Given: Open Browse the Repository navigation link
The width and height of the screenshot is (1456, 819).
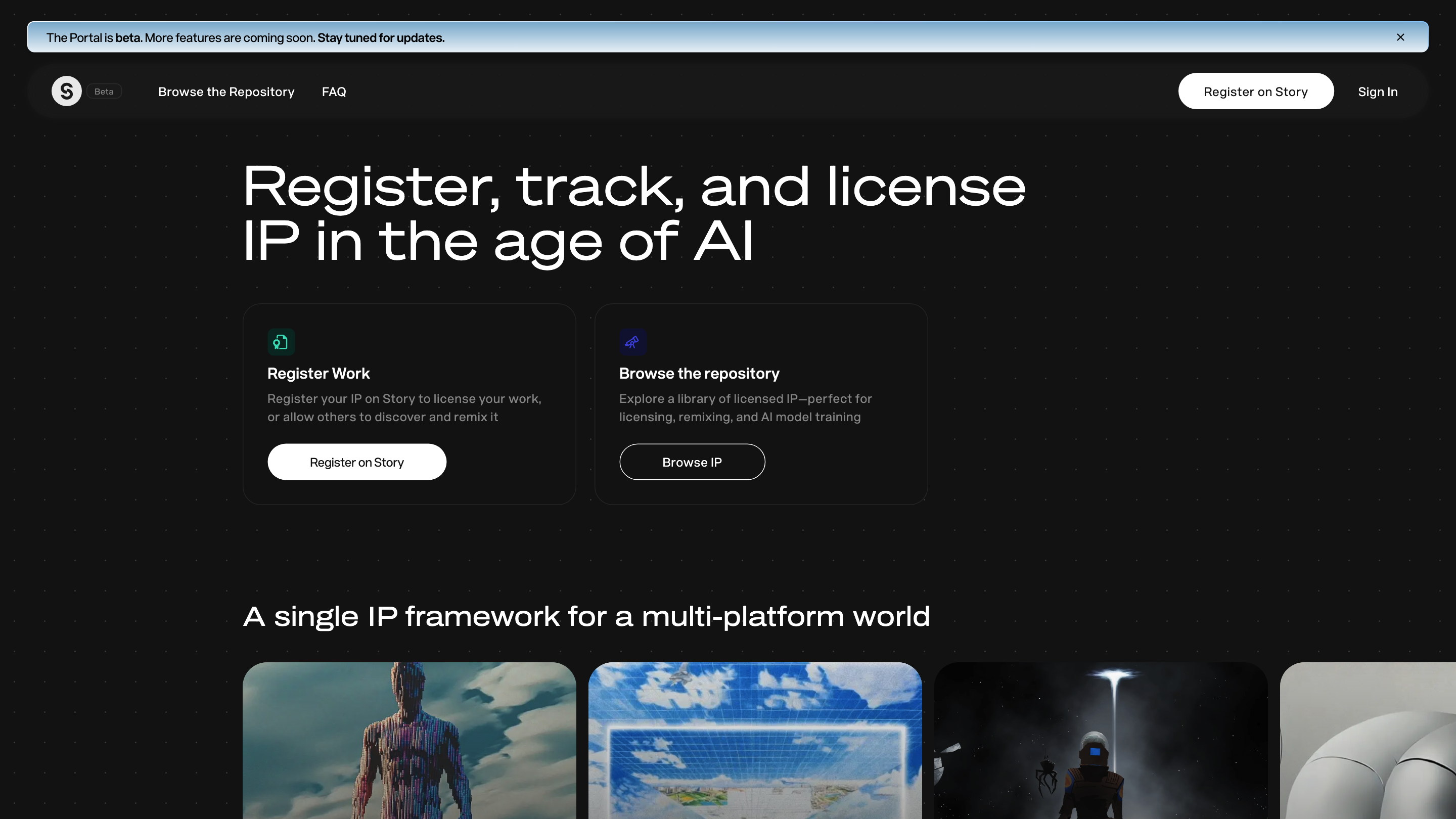Looking at the screenshot, I should pyautogui.click(x=225, y=91).
